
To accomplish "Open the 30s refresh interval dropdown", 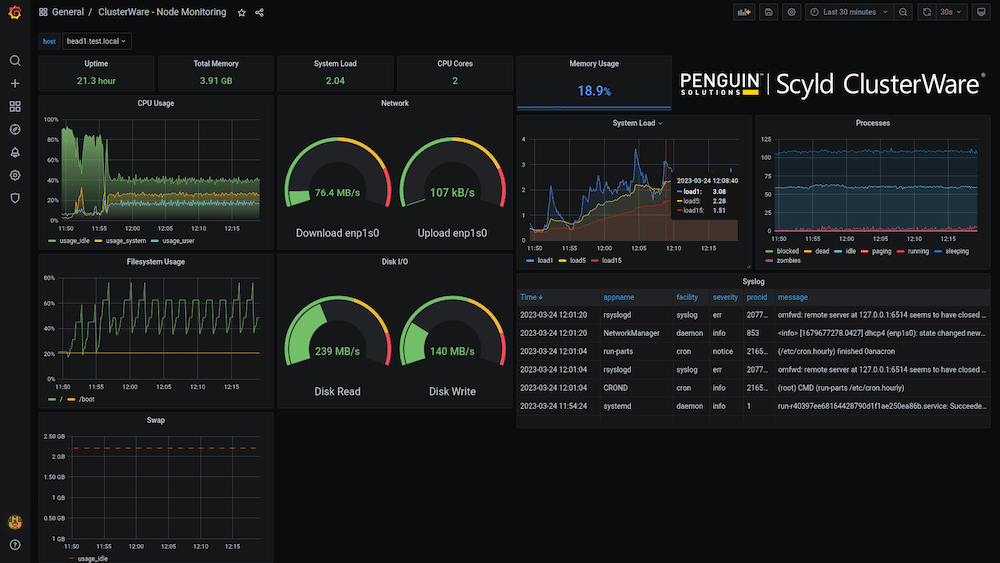I will [x=950, y=12].
